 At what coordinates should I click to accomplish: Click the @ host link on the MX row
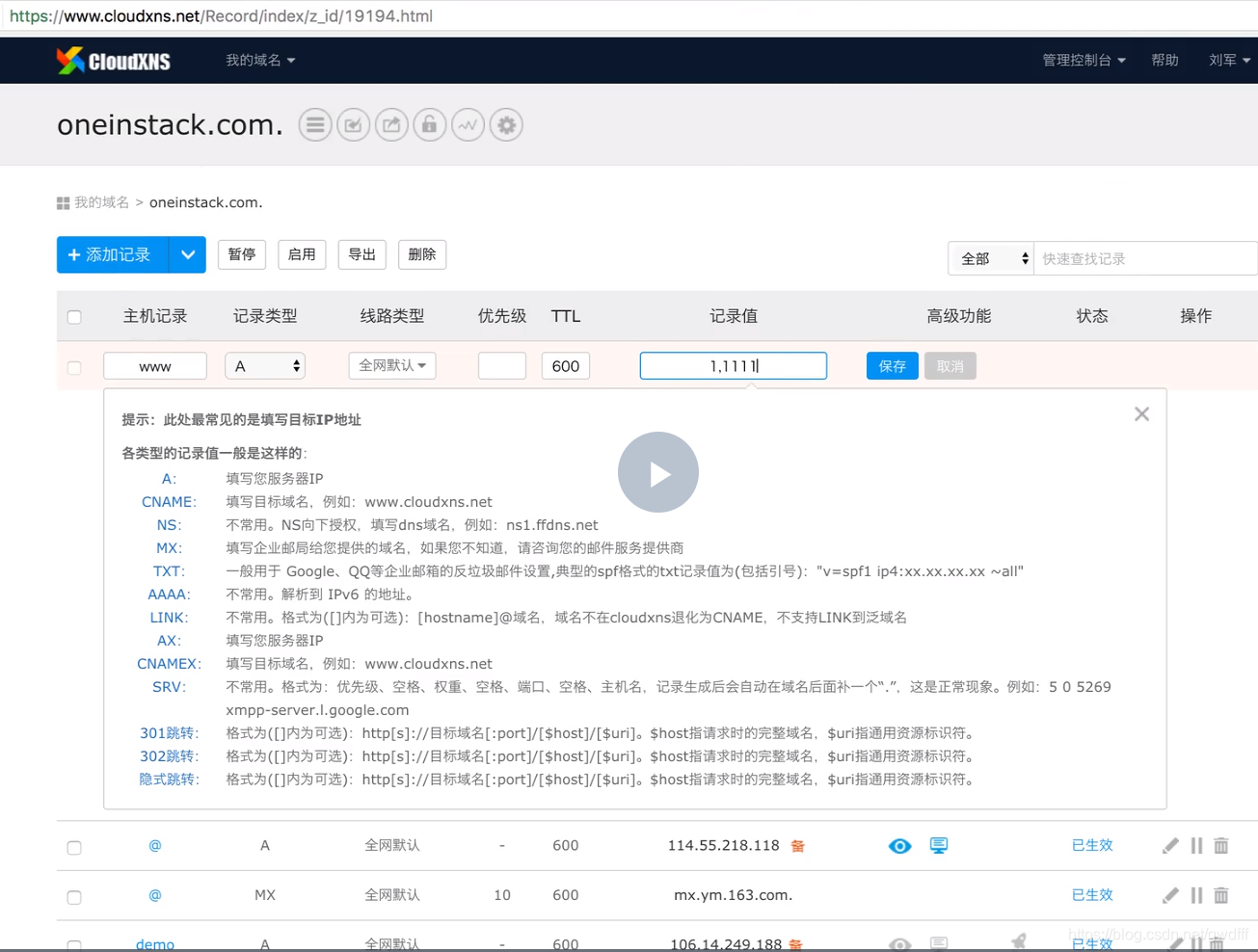[155, 895]
